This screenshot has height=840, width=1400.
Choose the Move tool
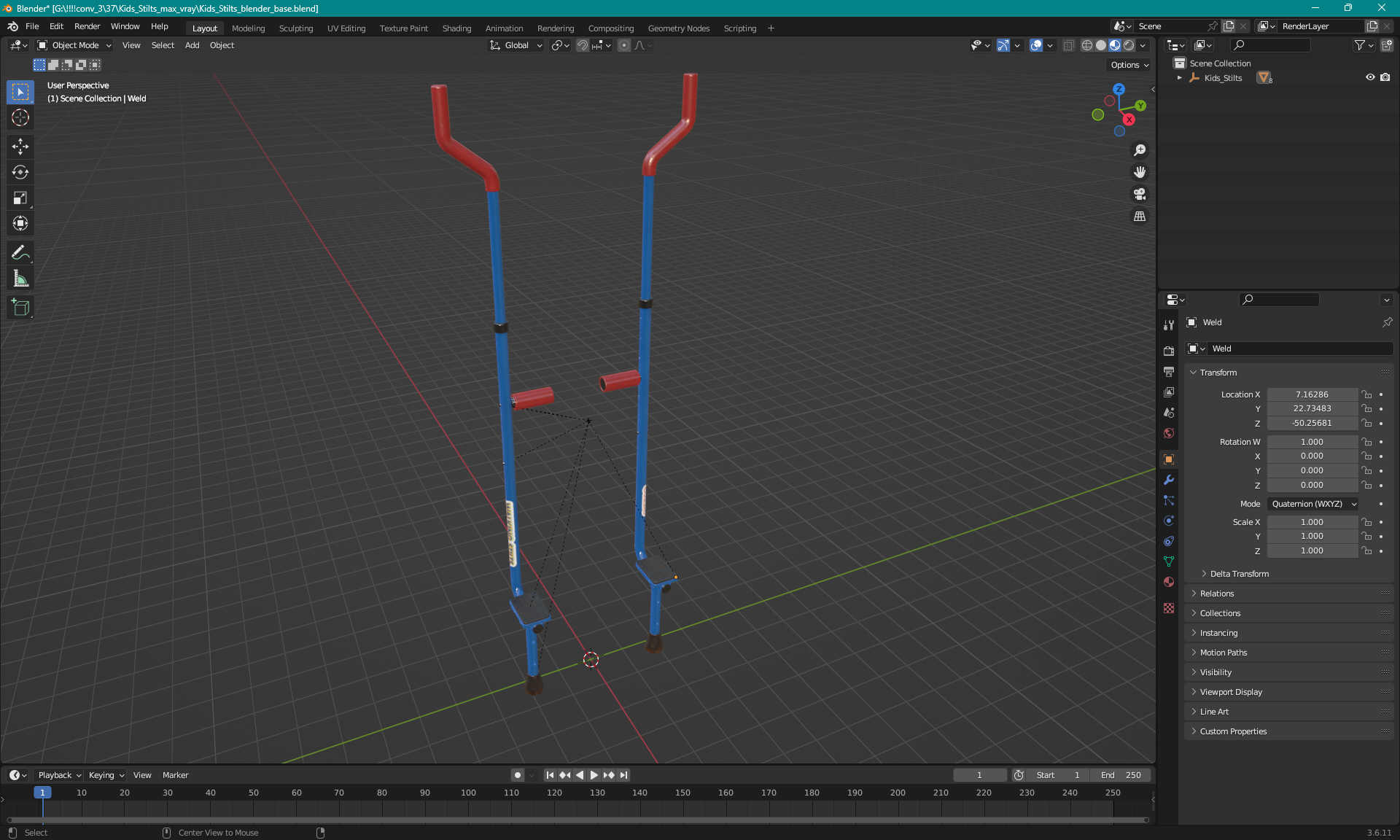20,147
